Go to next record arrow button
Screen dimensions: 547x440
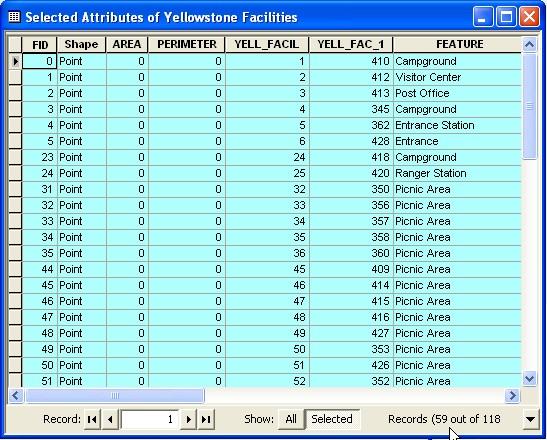click(188, 419)
